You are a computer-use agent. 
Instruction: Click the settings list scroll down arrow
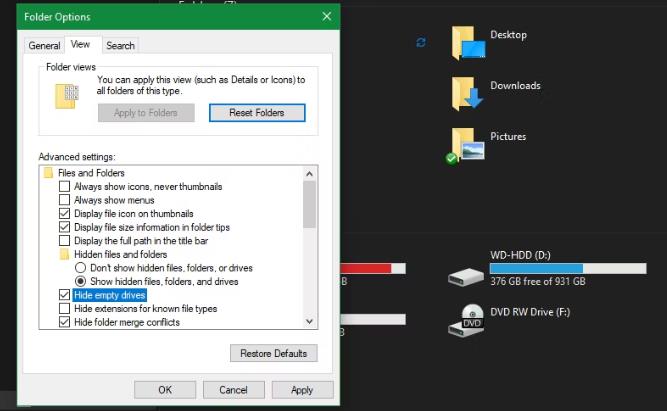coord(309,321)
